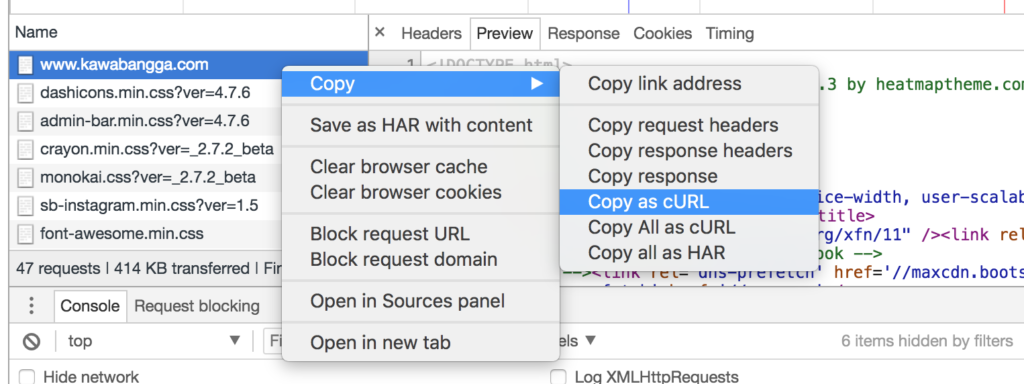Image resolution: width=1024 pixels, height=384 pixels.
Task: Enable Hide network checkbox
Action: click(x=27, y=377)
